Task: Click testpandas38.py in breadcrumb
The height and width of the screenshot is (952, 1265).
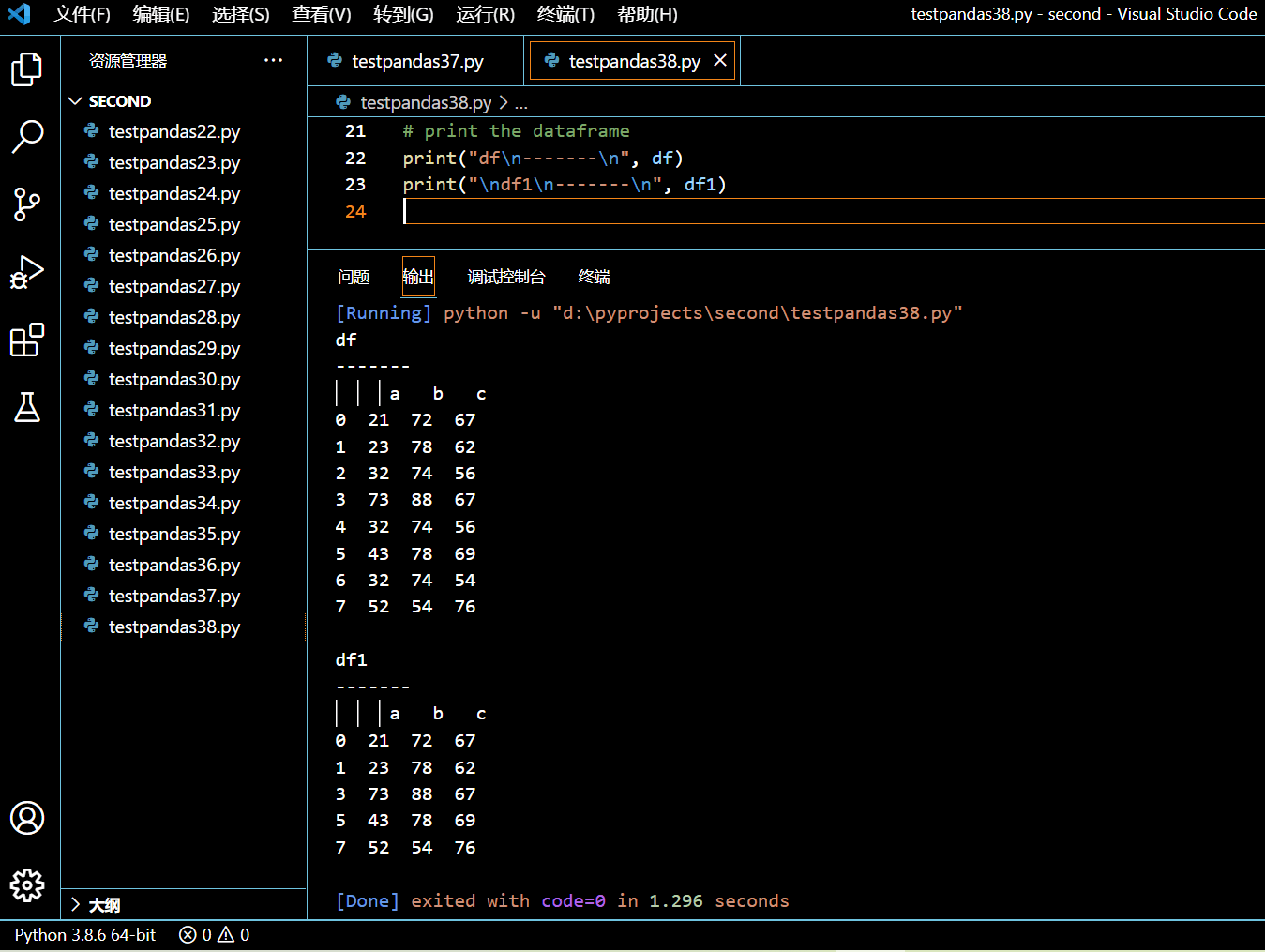Action: click(426, 101)
